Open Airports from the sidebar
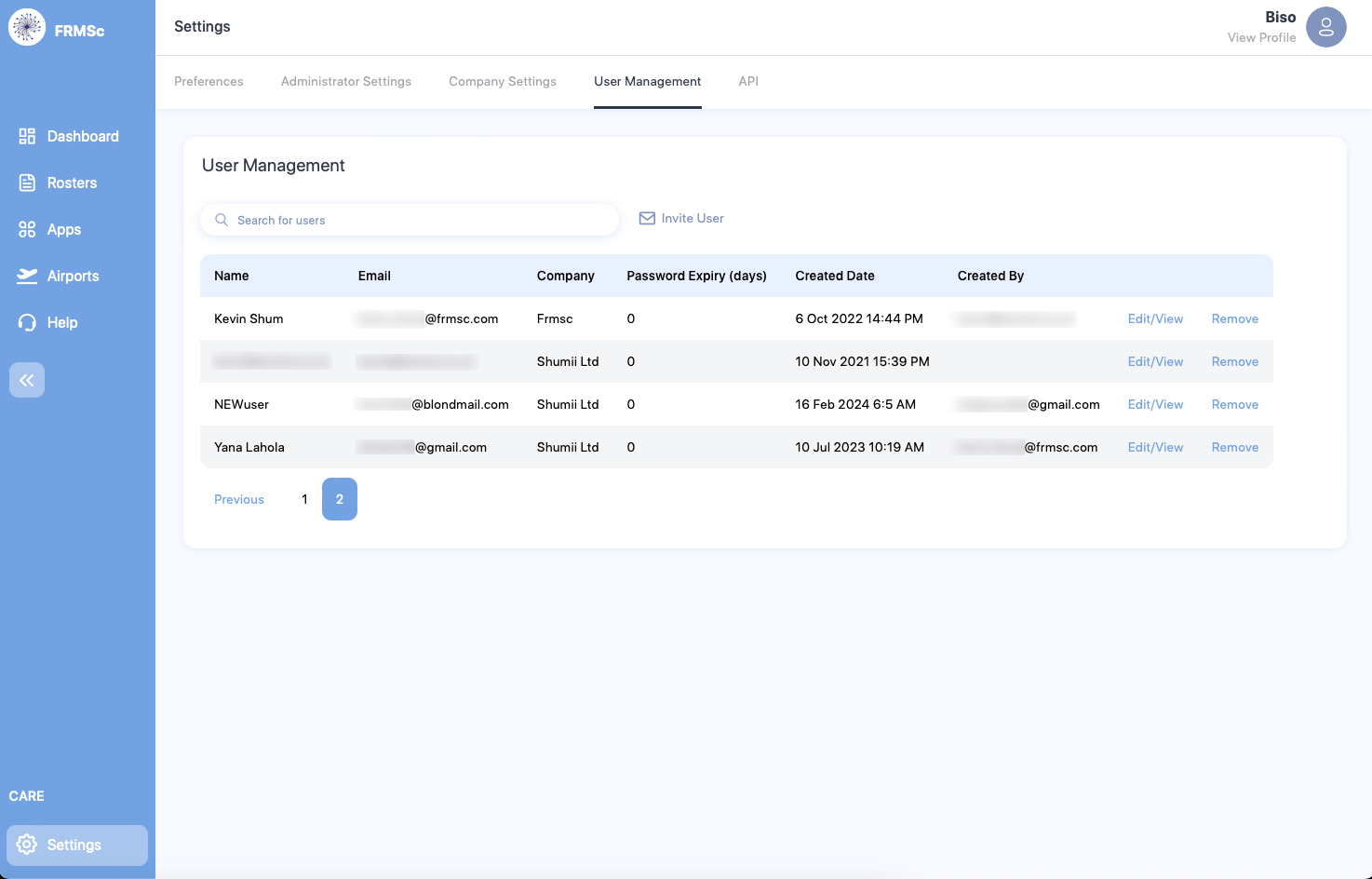This screenshot has width=1372, height=879. (x=59, y=276)
